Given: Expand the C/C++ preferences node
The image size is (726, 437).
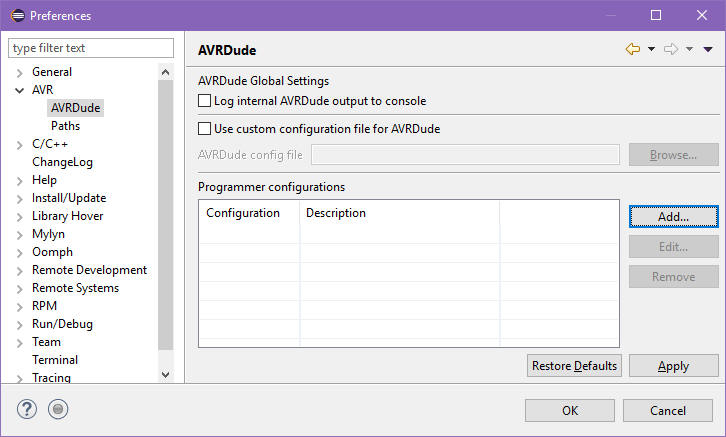Looking at the screenshot, I should click(x=20, y=145).
